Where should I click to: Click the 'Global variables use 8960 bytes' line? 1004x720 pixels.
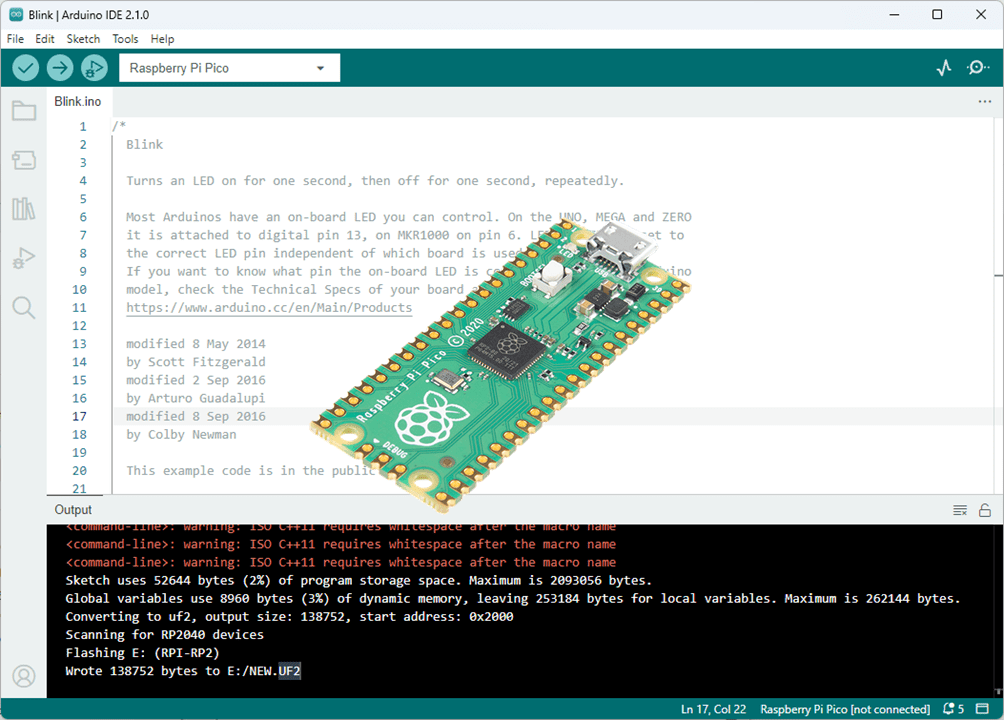pos(513,598)
